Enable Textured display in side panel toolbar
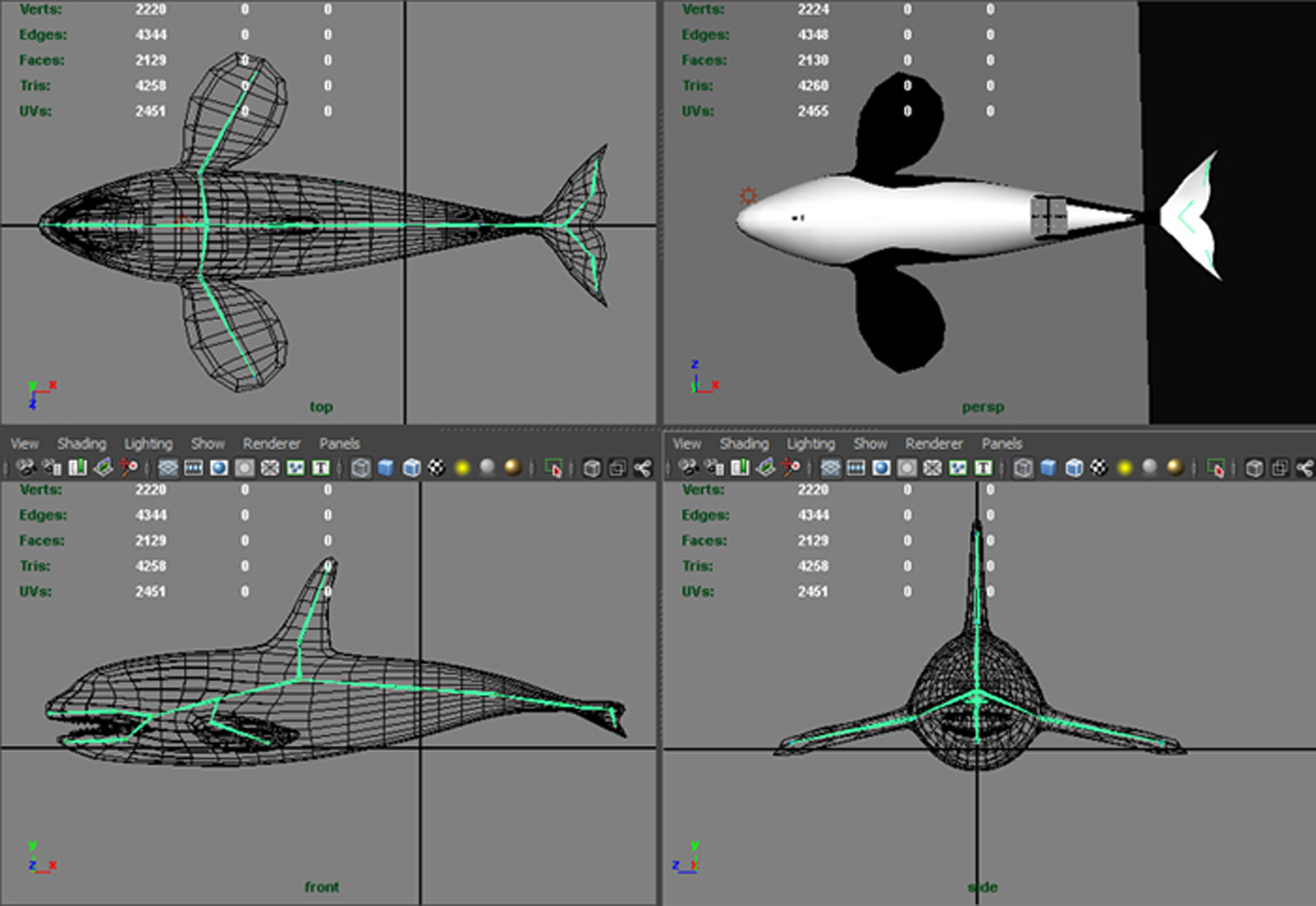The height and width of the screenshot is (906, 1316). (x=1099, y=468)
